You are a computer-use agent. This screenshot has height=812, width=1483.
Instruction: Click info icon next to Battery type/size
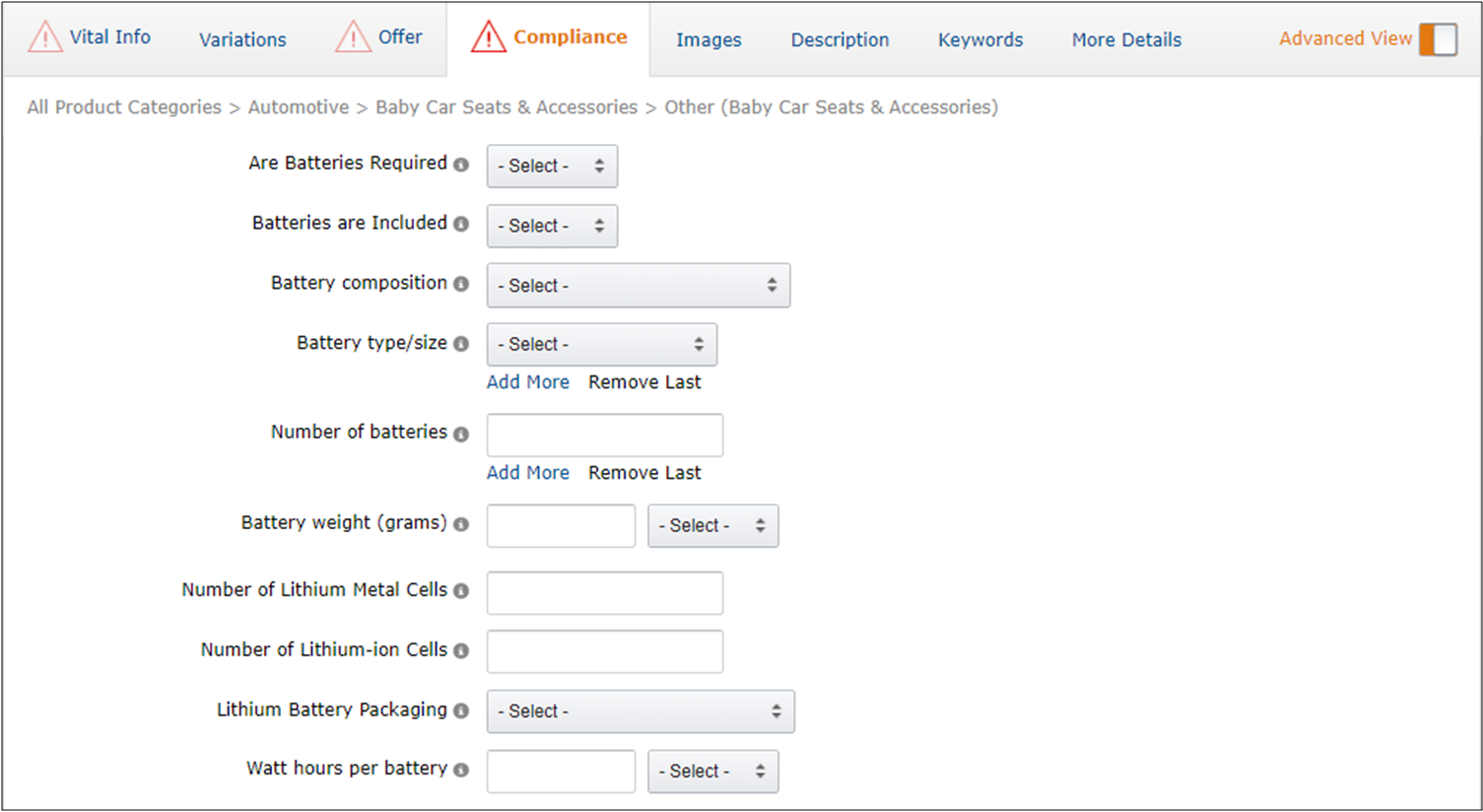point(460,344)
